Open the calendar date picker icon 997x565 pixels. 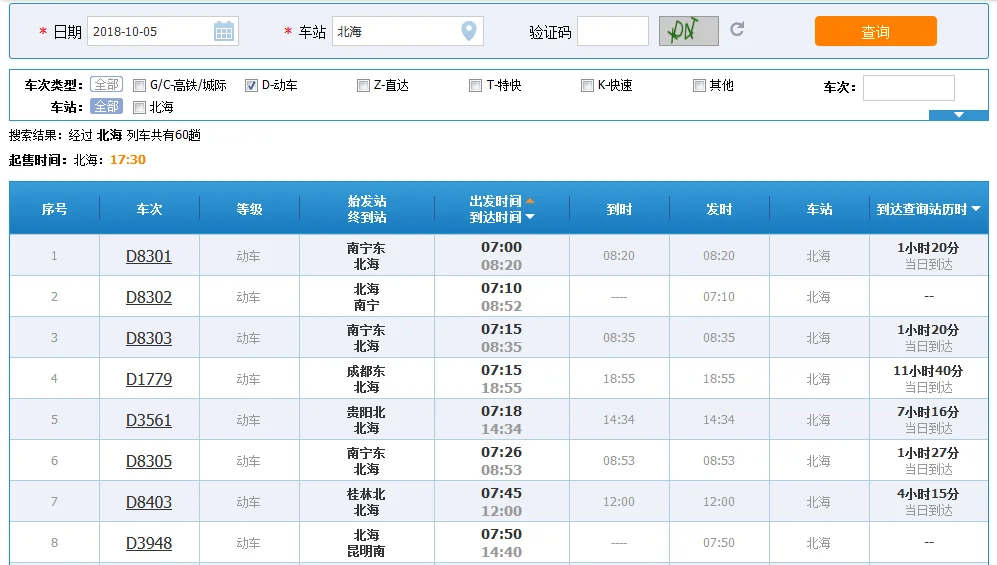(x=224, y=31)
